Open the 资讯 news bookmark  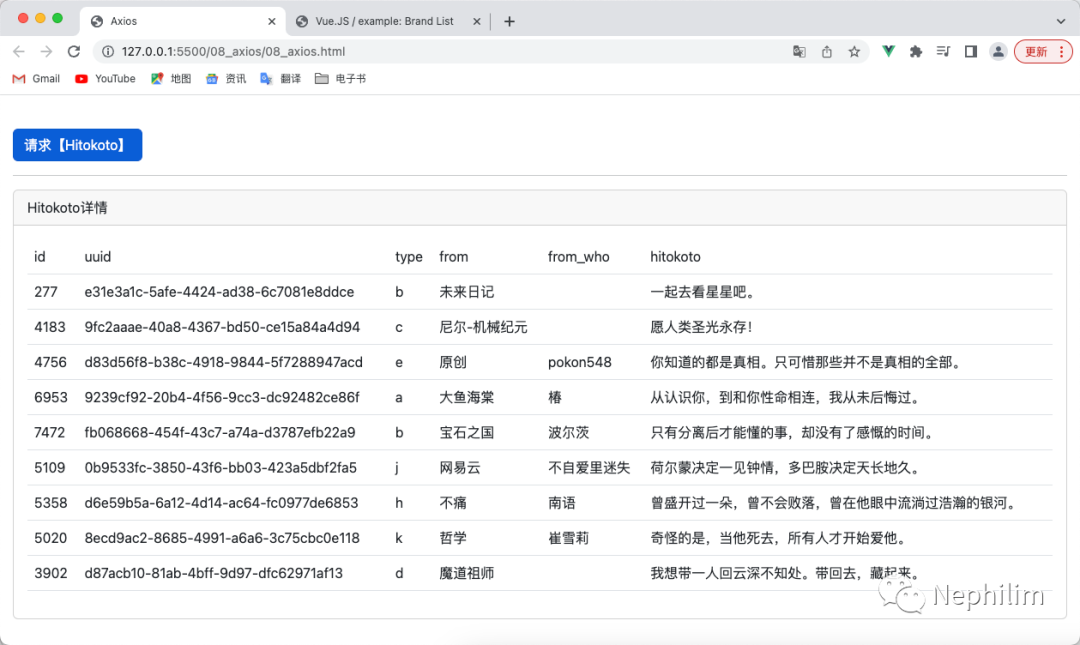[226, 79]
